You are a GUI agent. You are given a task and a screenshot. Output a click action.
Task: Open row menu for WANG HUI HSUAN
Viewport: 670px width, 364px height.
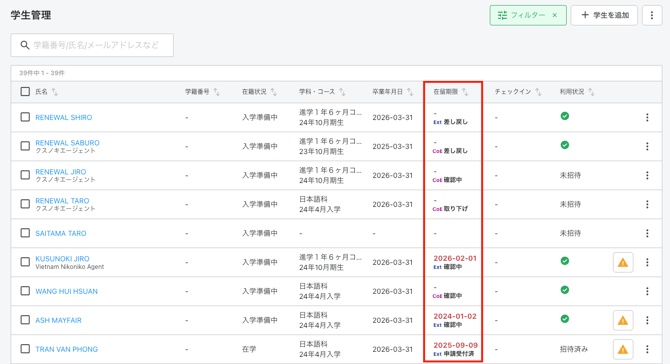(x=647, y=291)
